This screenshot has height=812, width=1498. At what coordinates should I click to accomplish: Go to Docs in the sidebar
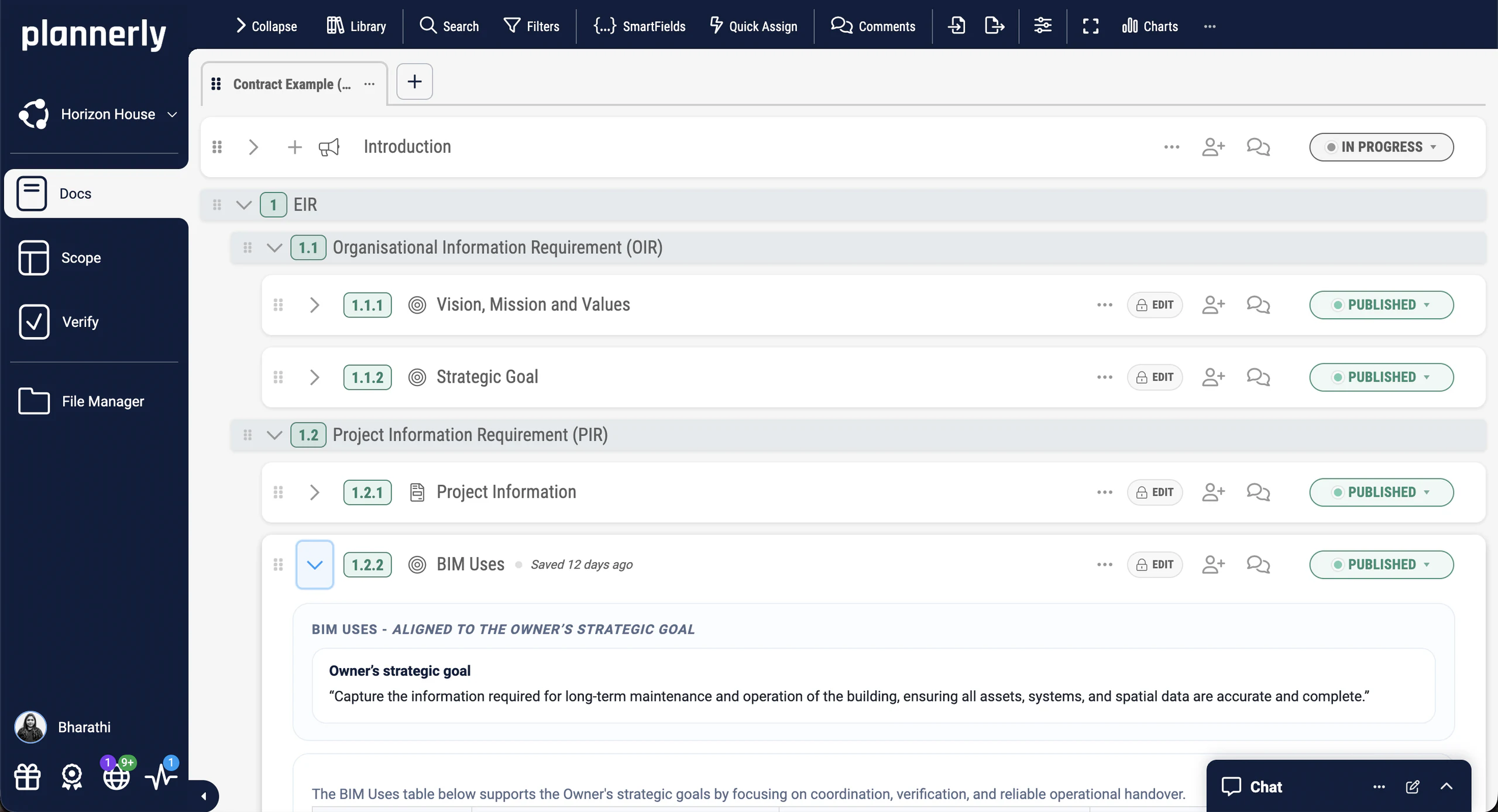point(96,194)
